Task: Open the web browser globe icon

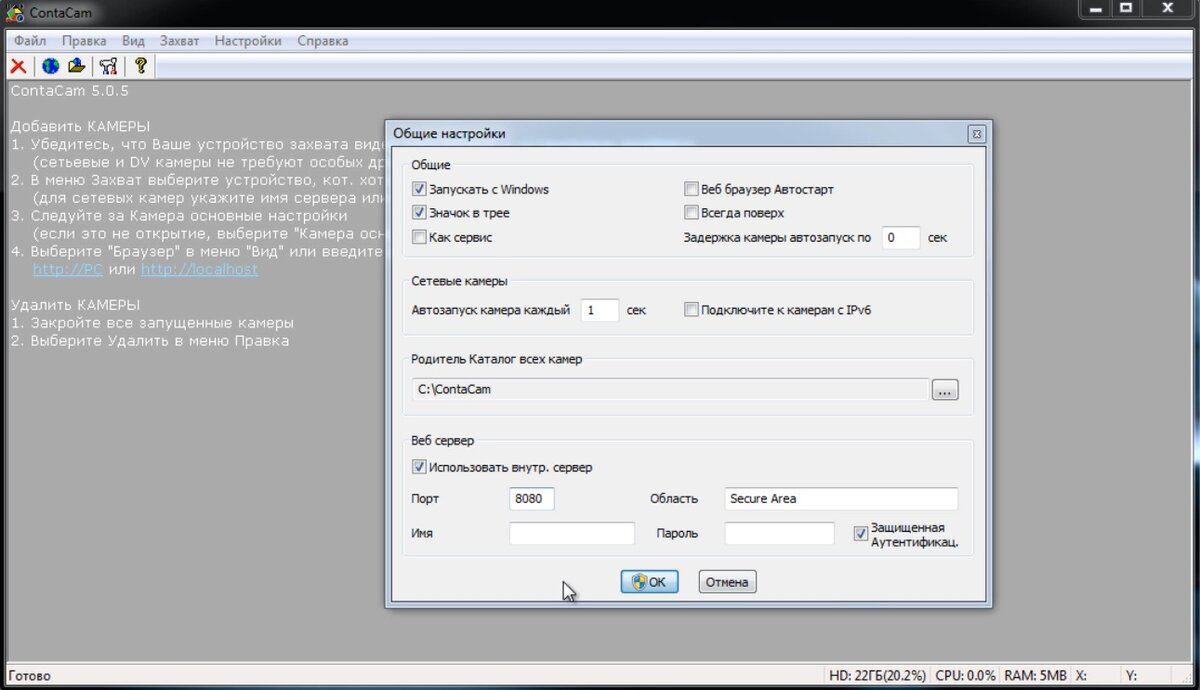Action: click(x=50, y=66)
